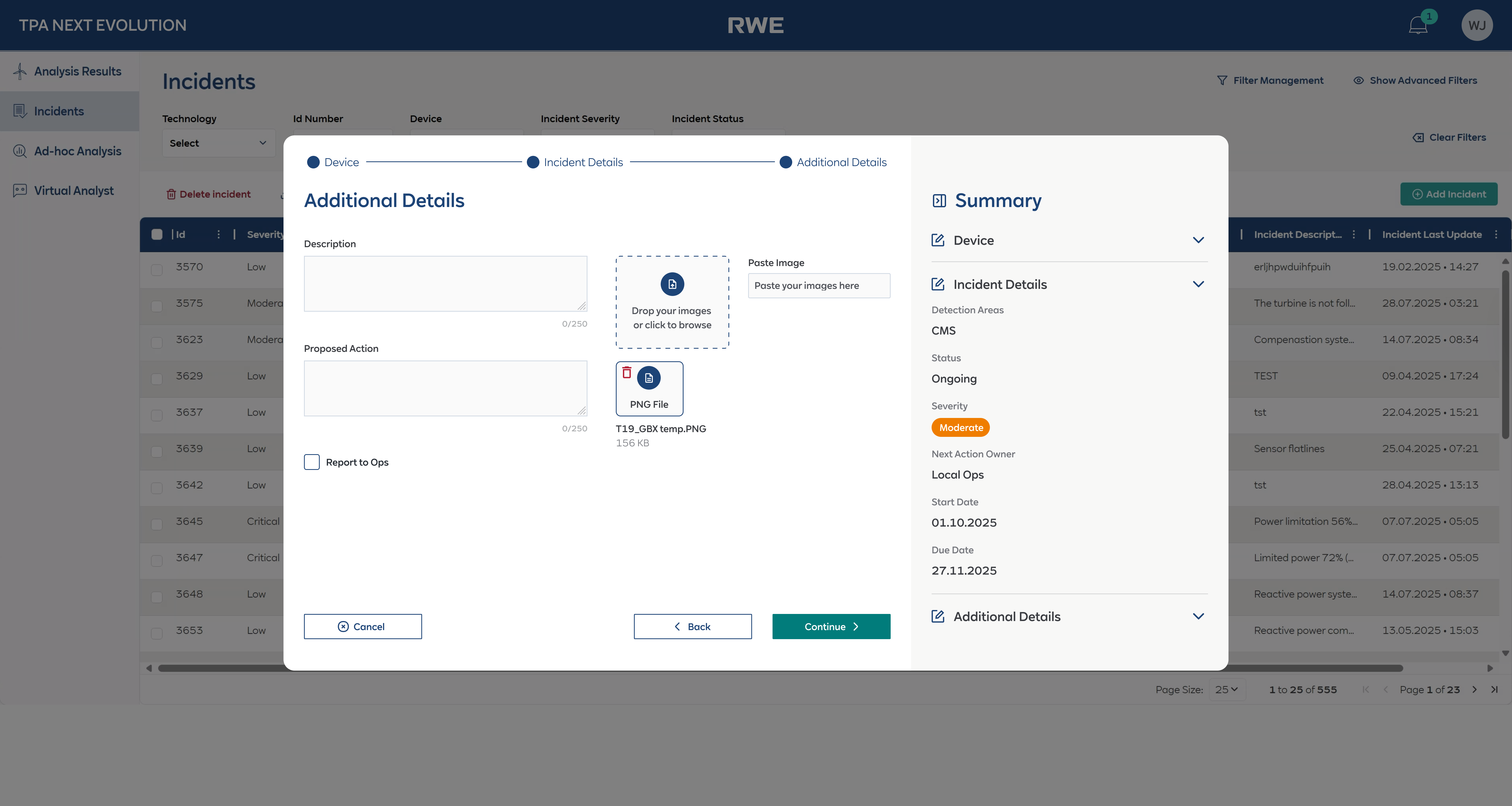Click the Clear Filters icon
This screenshot has height=806, width=1512.
click(x=1418, y=137)
